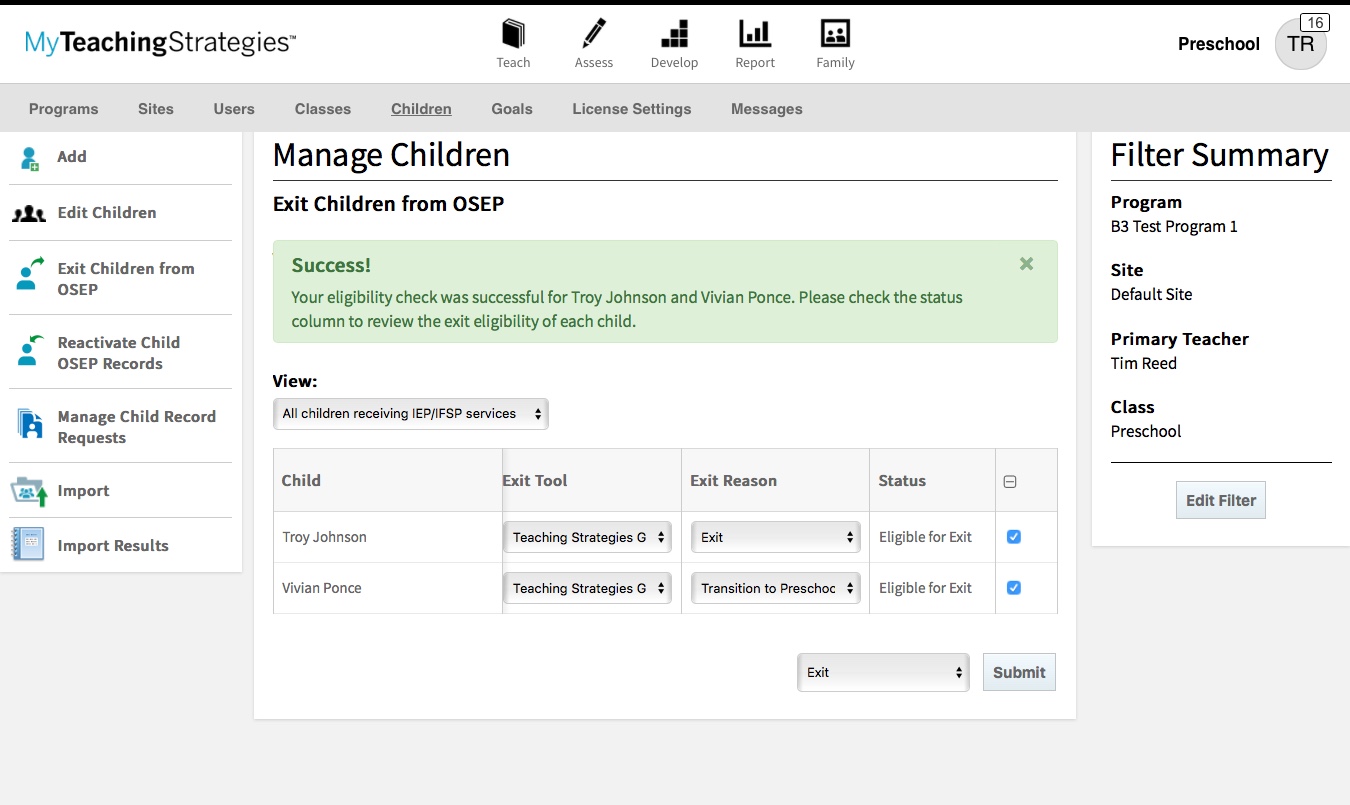This screenshot has height=805, width=1350.
Task: Open Import Results via its notebook icon
Action: (30, 544)
